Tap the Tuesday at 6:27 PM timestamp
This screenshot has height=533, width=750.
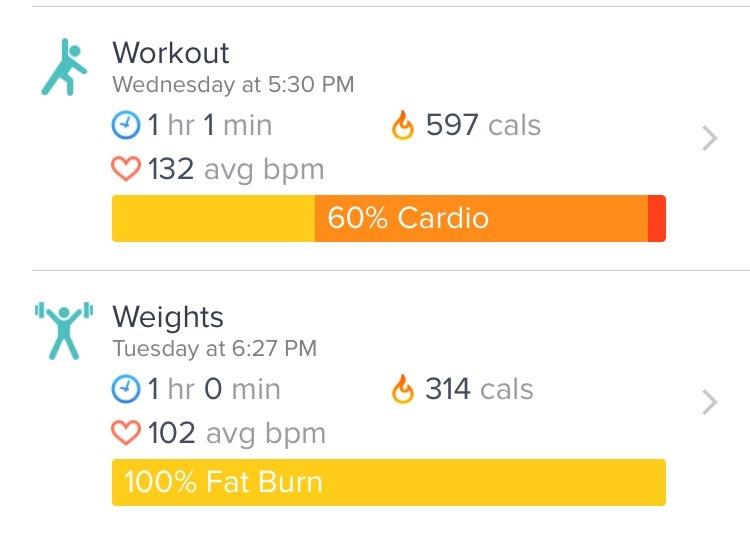(x=214, y=349)
